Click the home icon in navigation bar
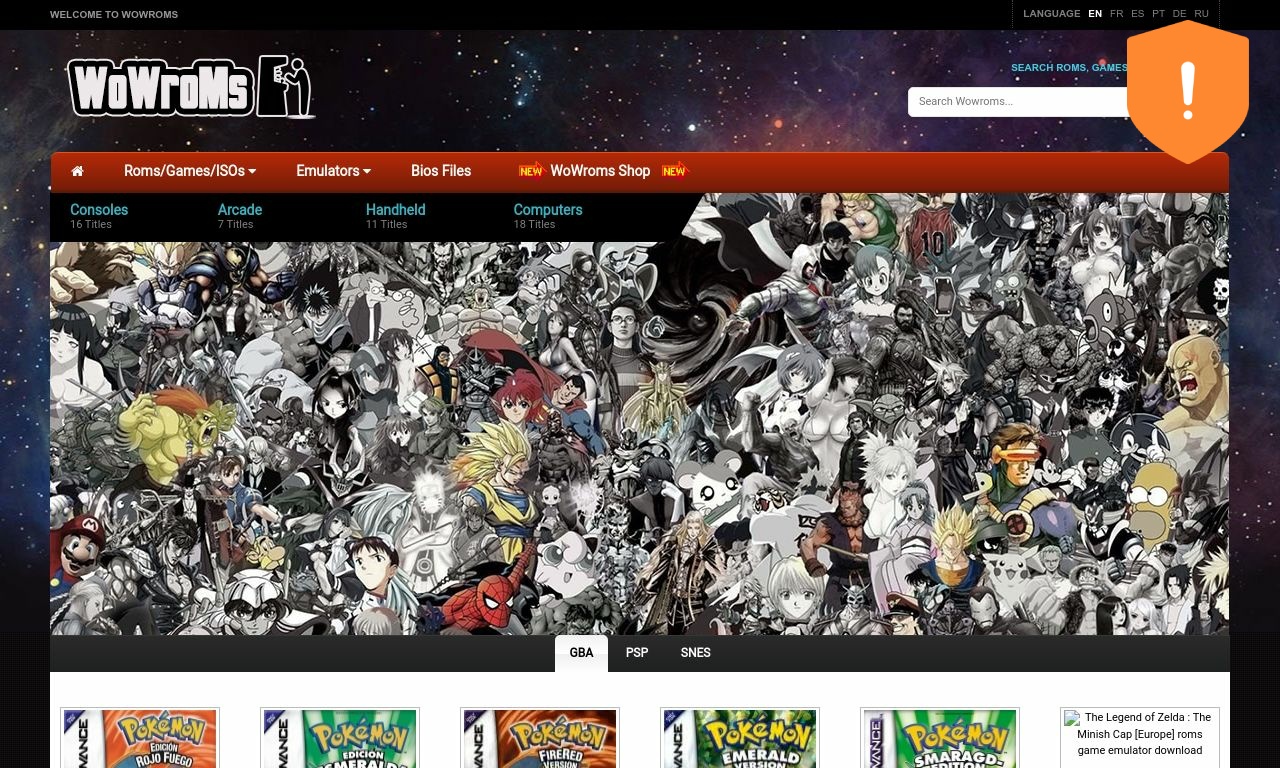The height and width of the screenshot is (768, 1280). pyautogui.click(x=77, y=171)
